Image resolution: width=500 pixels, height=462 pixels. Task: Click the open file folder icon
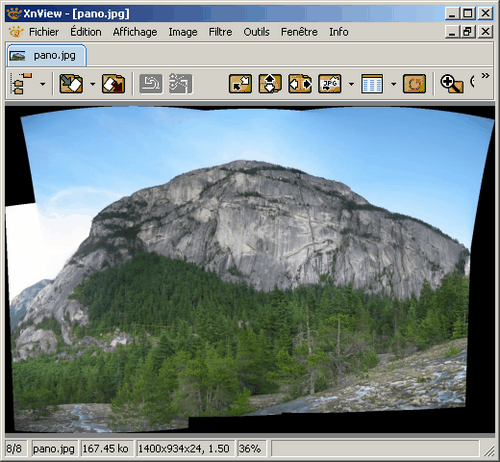coord(71,84)
